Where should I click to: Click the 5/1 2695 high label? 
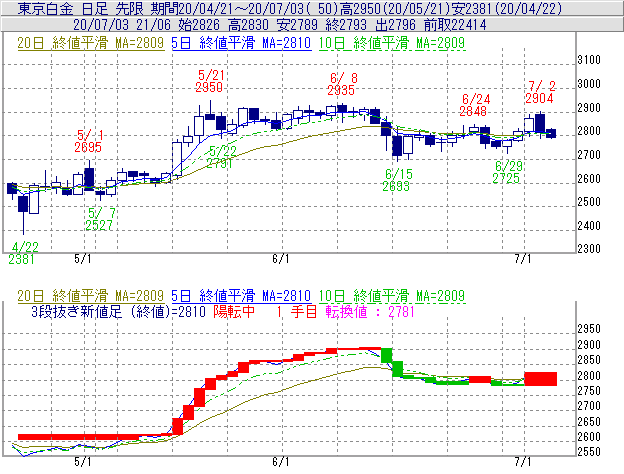(x=88, y=141)
